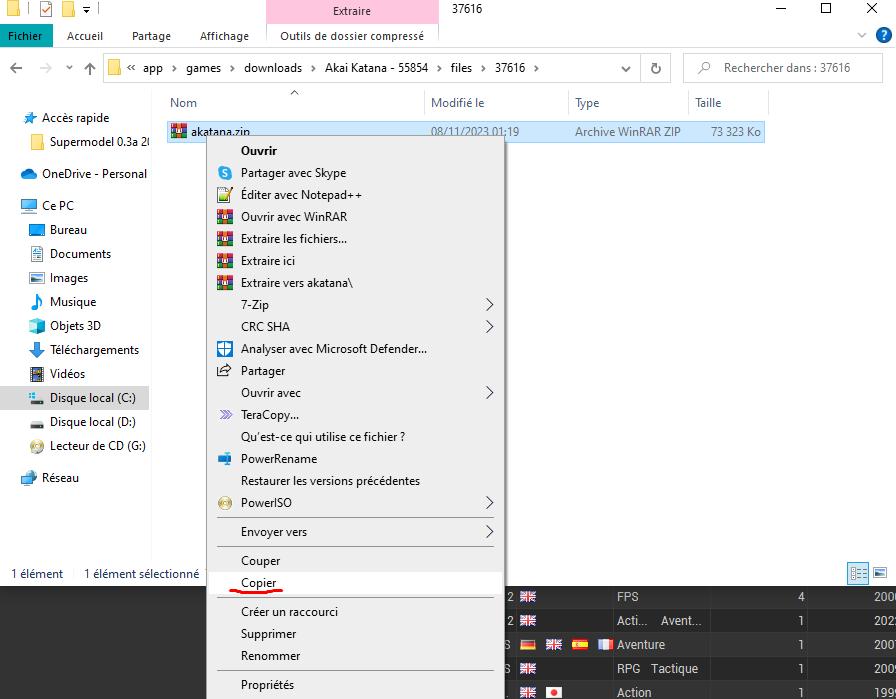Switch to the Affichage ribbon tab

tap(223, 36)
